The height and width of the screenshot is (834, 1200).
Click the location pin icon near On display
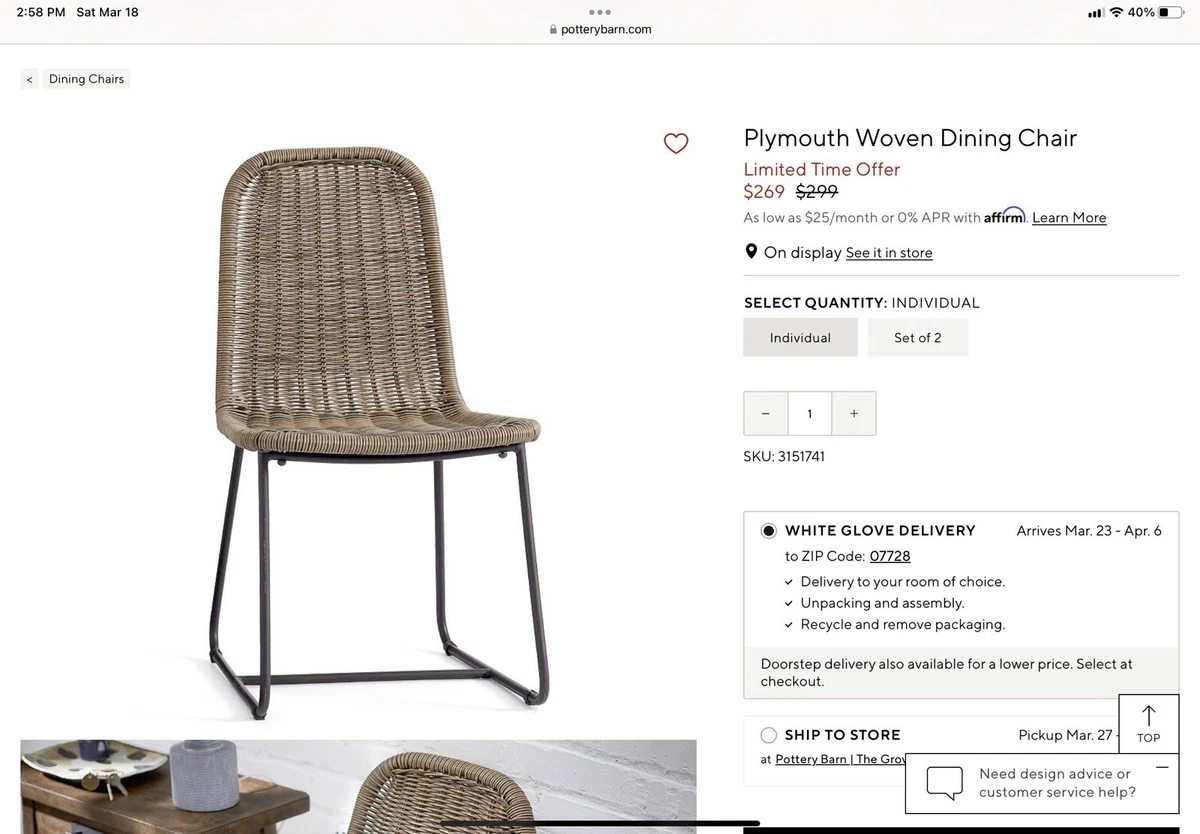point(751,252)
